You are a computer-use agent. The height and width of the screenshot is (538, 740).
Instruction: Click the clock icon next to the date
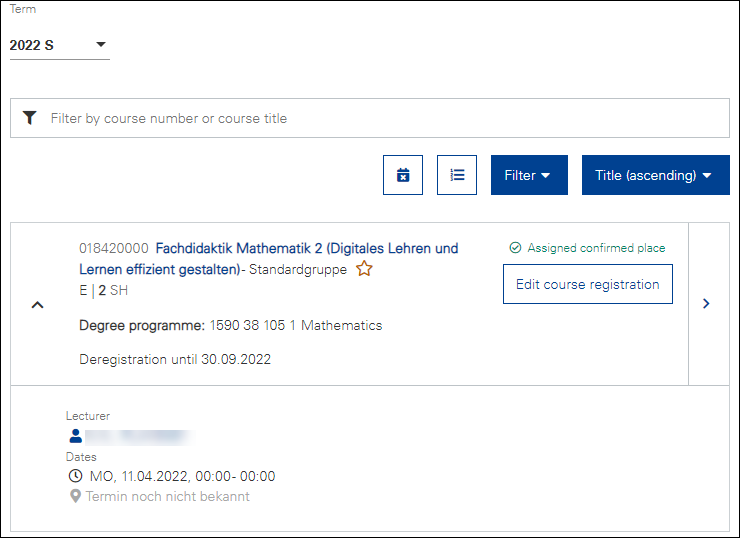click(x=76, y=476)
